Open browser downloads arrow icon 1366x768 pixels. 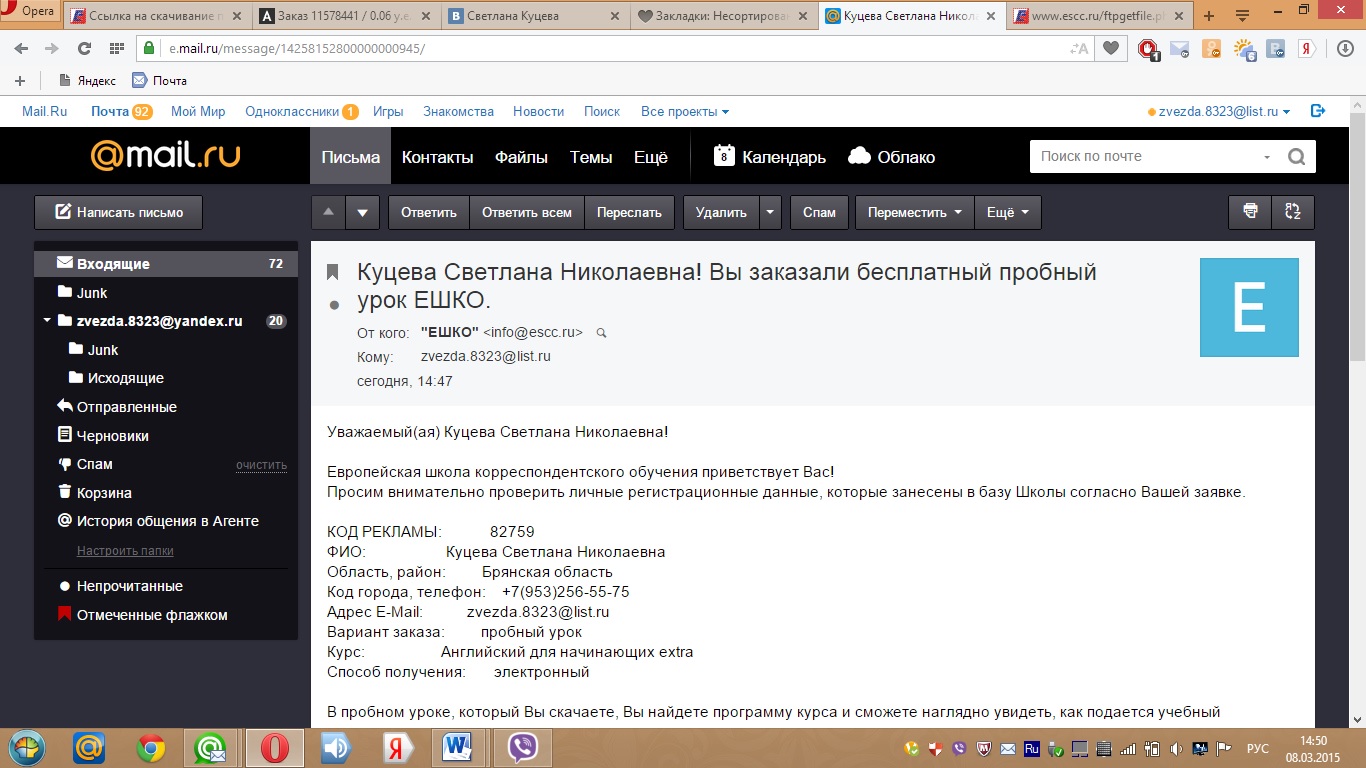(x=1345, y=48)
